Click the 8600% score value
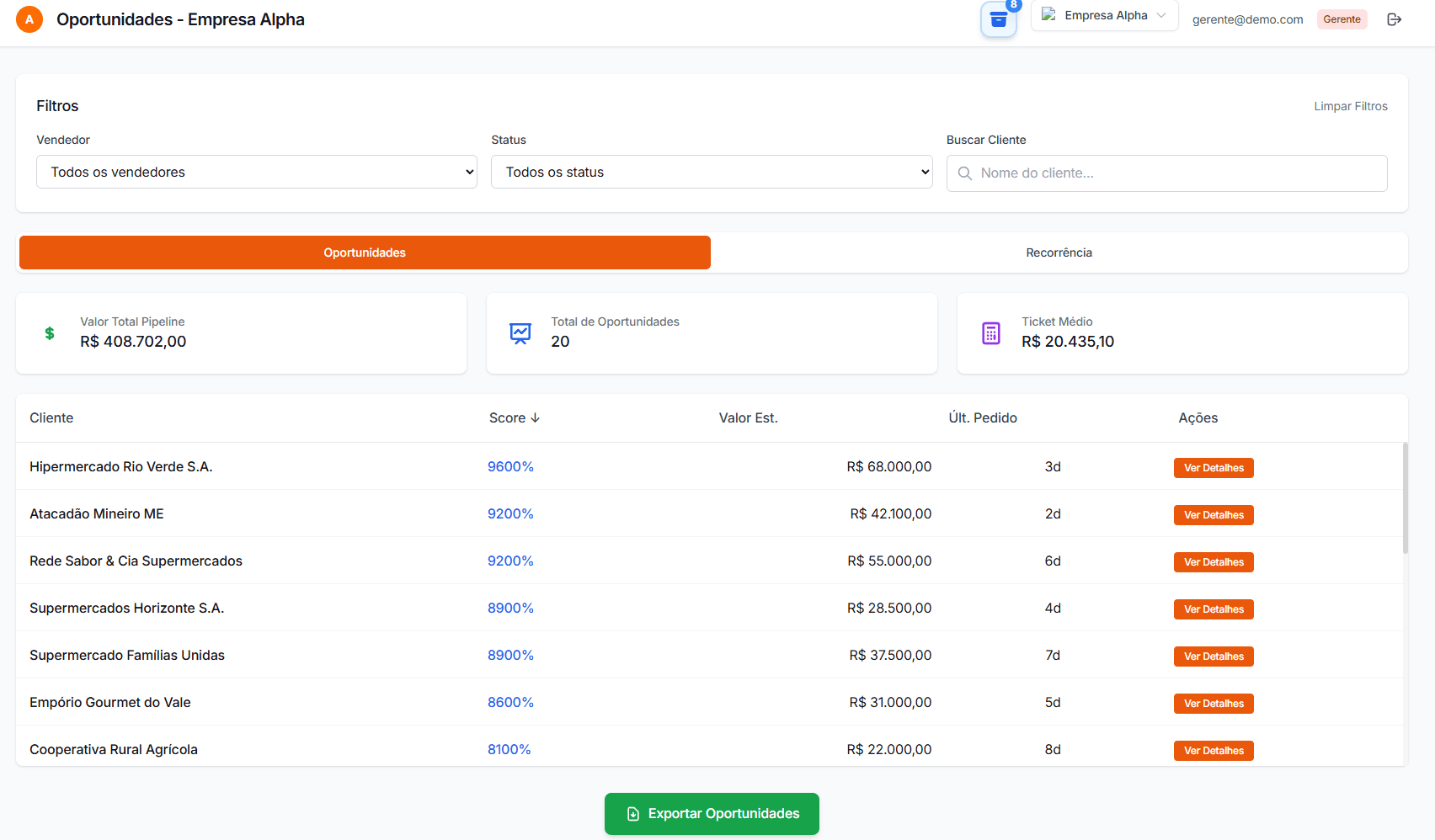 tap(510, 703)
